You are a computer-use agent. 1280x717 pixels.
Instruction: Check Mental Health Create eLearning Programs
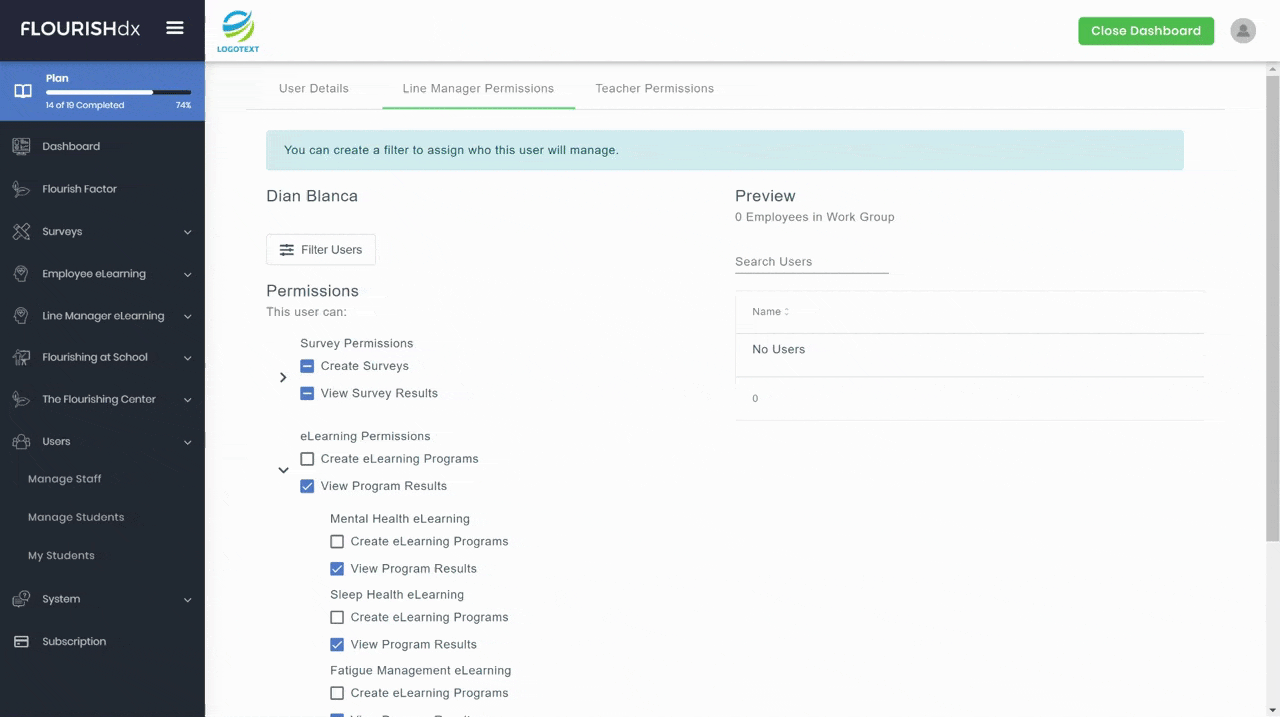click(337, 541)
